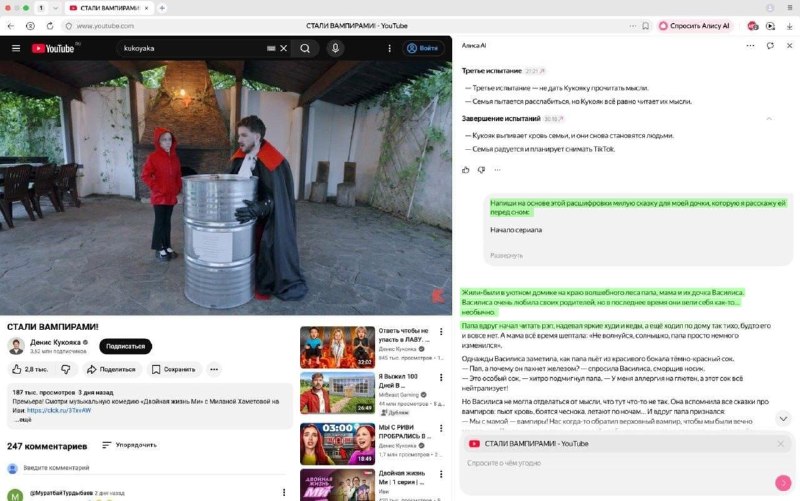Open options for 'Ответь чтобы не упасть в ЛАВУ'

point(441,332)
